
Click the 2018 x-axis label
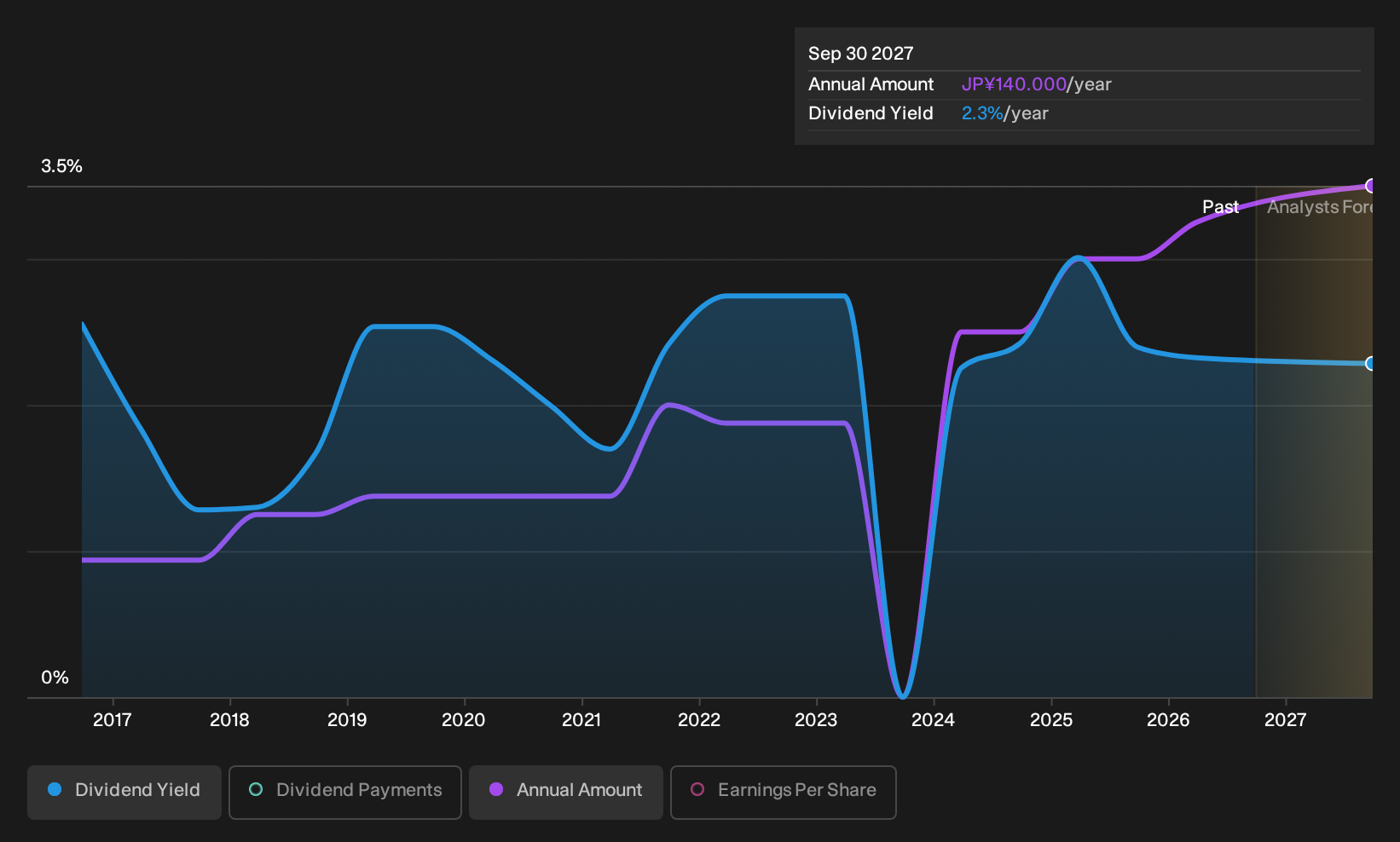(x=229, y=720)
